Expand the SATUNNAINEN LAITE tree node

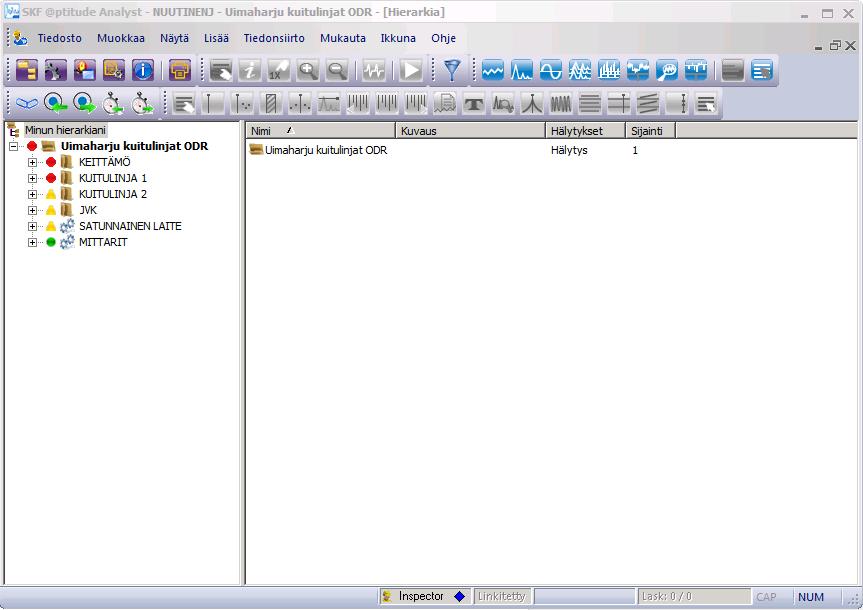tap(32, 226)
